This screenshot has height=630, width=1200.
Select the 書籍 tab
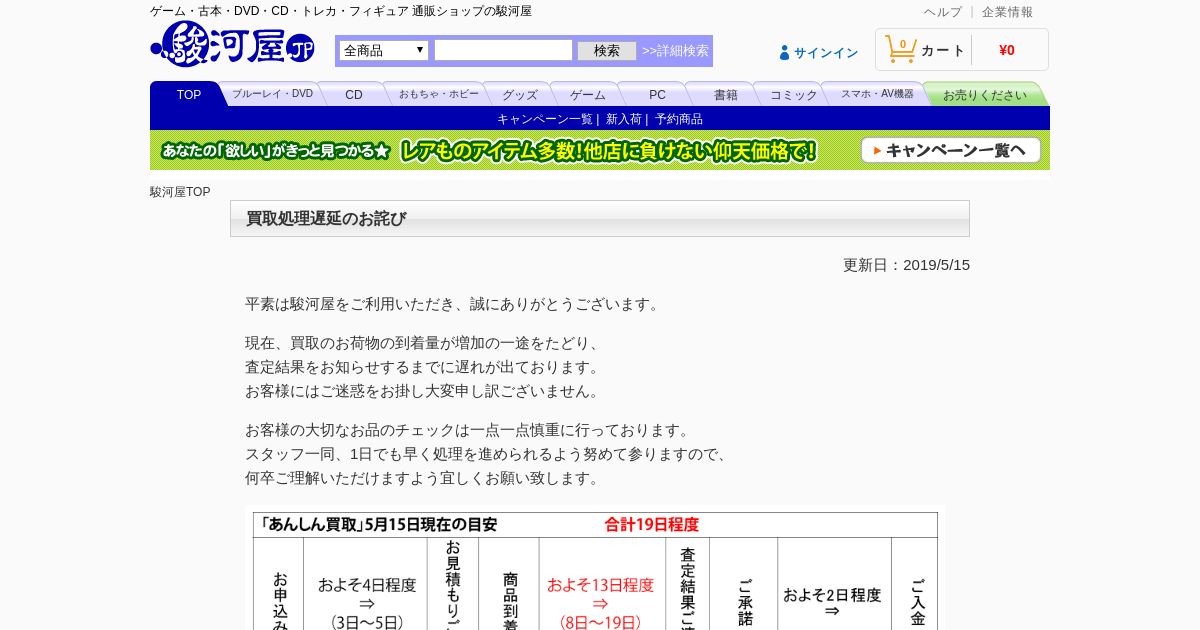726,94
